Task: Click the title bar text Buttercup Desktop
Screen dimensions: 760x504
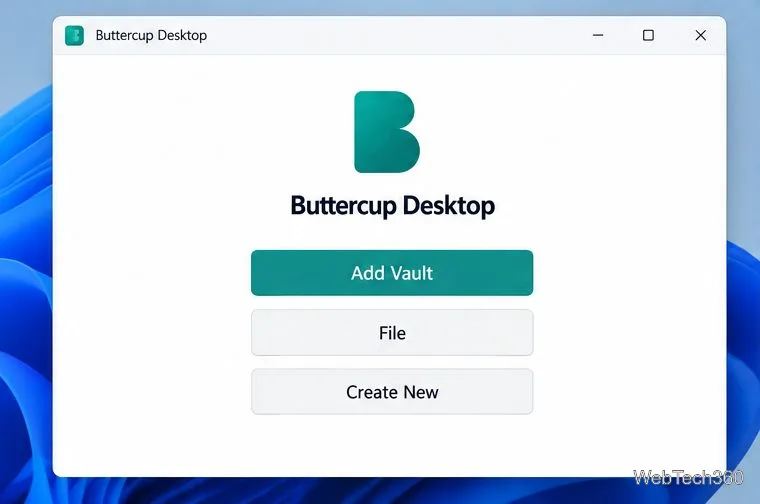Action: click(x=151, y=35)
